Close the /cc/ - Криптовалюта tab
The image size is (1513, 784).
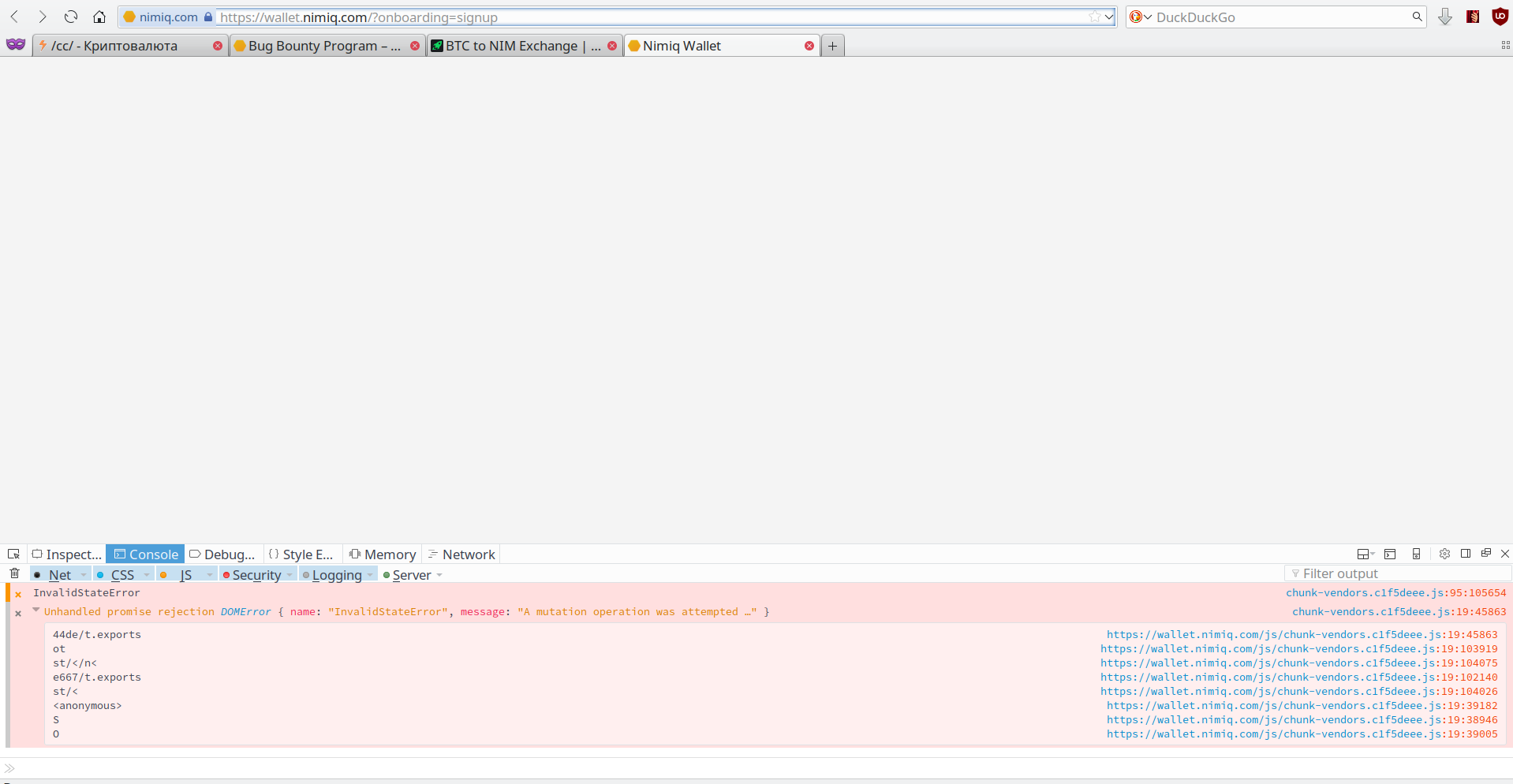click(x=218, y=46)
